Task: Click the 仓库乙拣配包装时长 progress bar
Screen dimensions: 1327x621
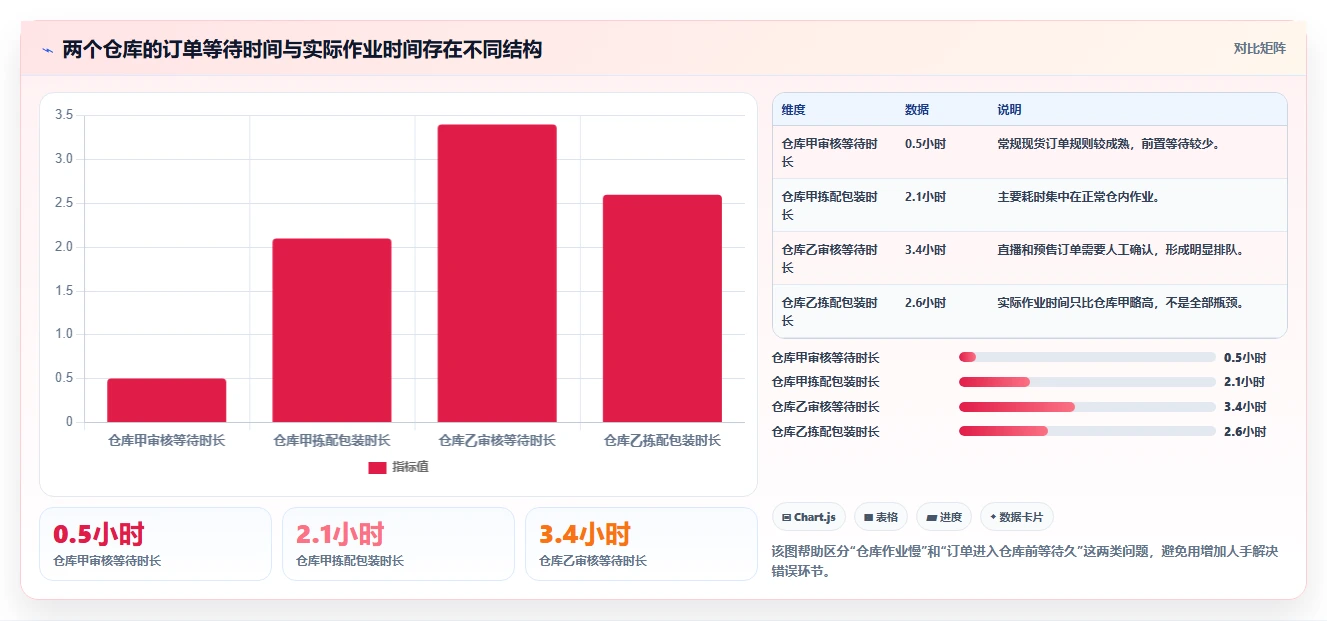Action: coord(1087,432)
